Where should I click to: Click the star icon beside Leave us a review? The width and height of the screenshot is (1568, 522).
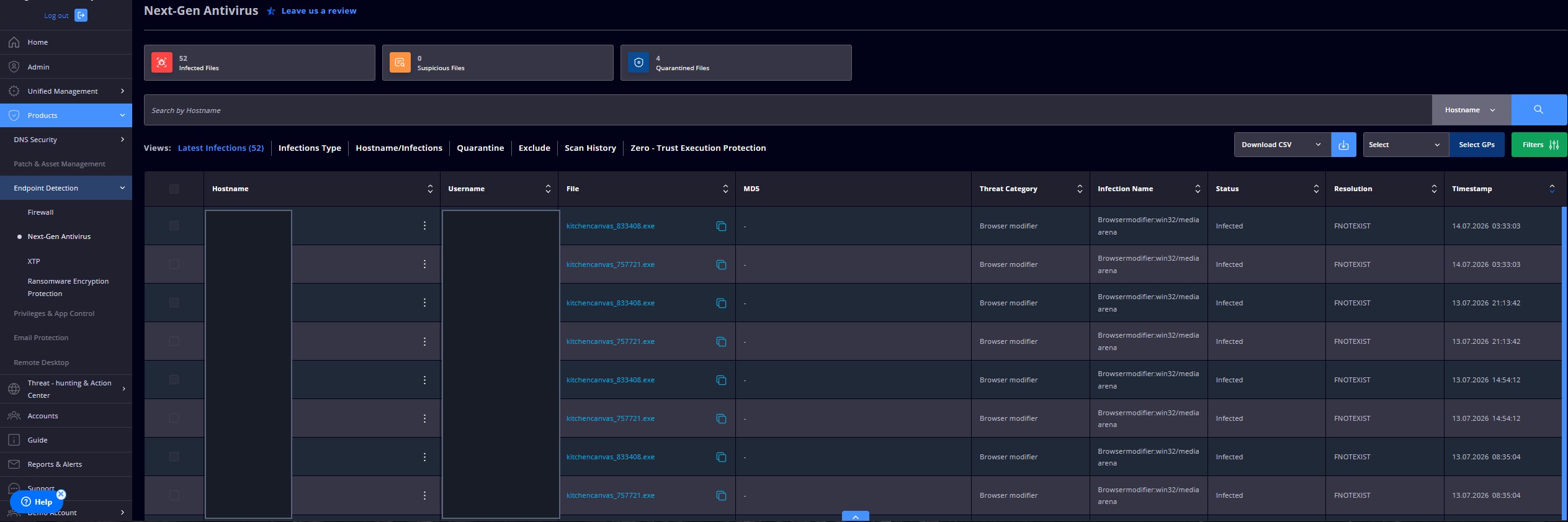pos(271,11)
